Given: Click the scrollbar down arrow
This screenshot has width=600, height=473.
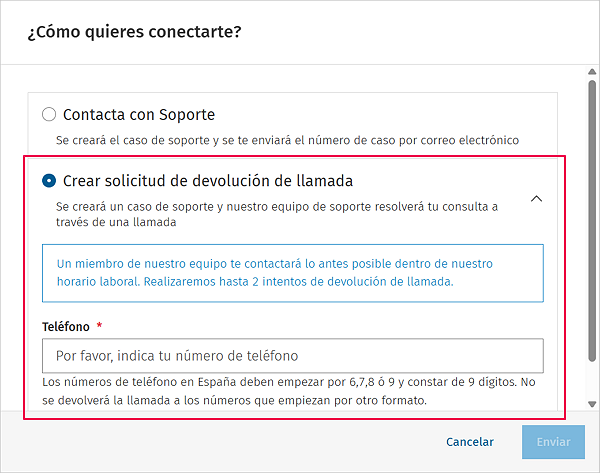Looking at the screenshot, I should click(x=592, y=404).
